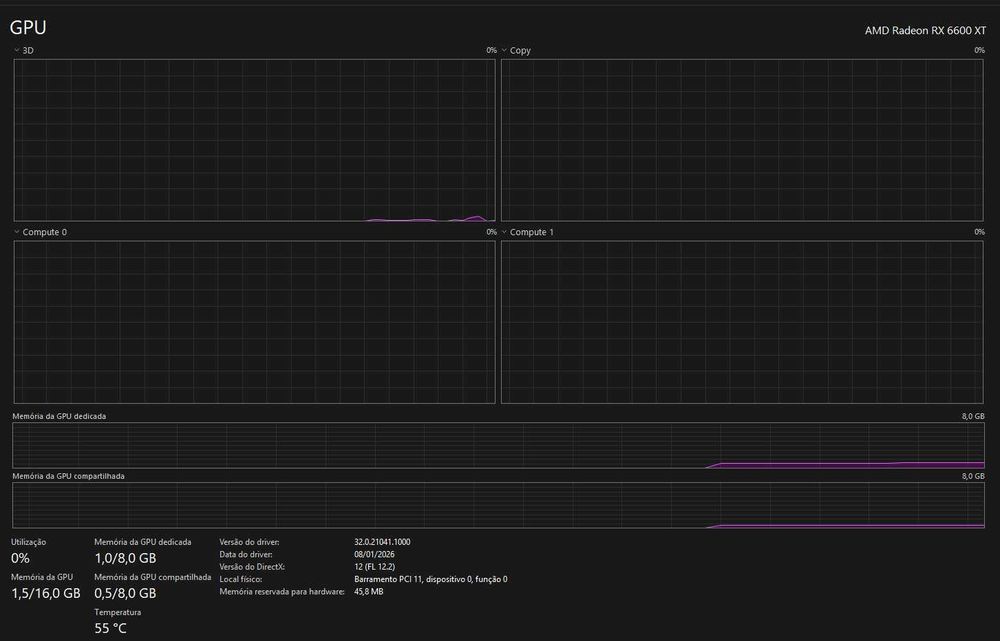Click the Compute 1 usage graph
Screen dimensions: 1000x641
pos(742,322)
